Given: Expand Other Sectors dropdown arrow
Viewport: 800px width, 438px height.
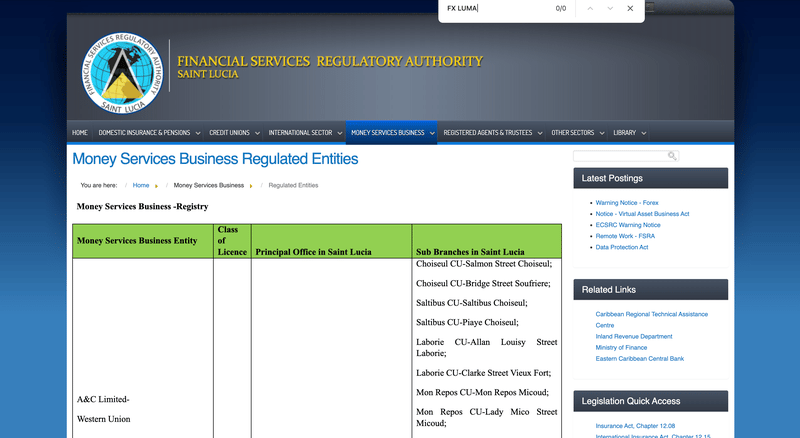Looking at the screenshot, I should tap(602, 133).
